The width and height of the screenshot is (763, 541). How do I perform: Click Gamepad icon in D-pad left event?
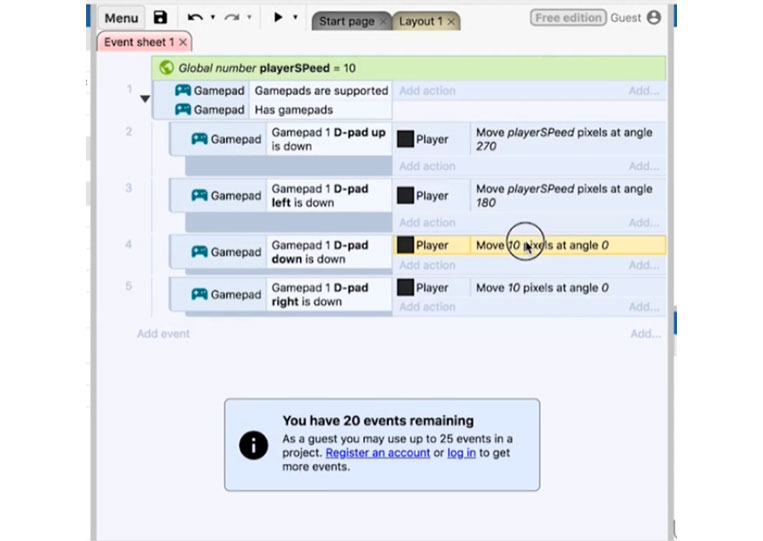click(200, 196)
